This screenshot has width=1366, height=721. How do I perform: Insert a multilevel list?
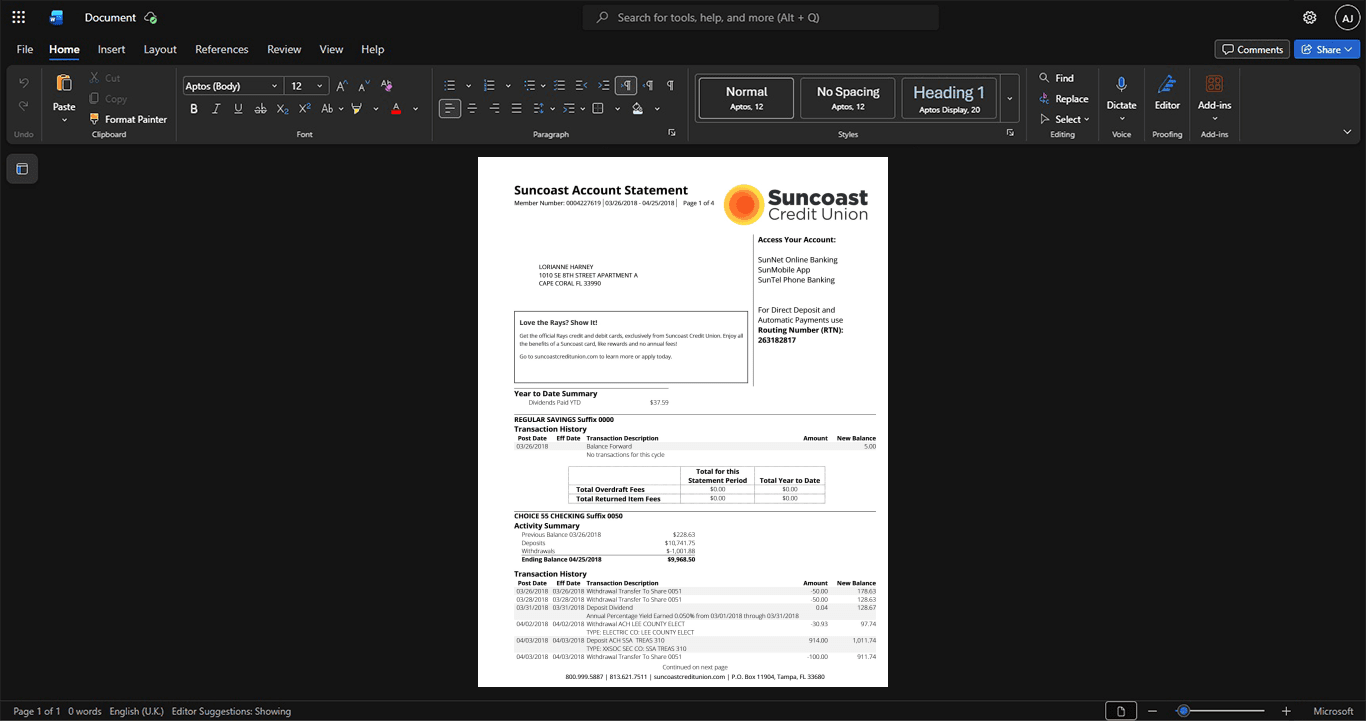pyautogui.click(x=530, y=86)
